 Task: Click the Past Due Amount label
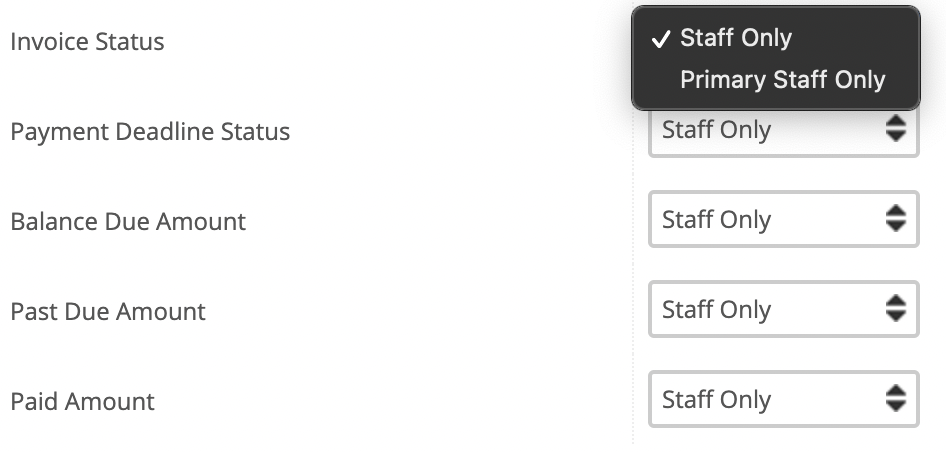tap(108, 311)
